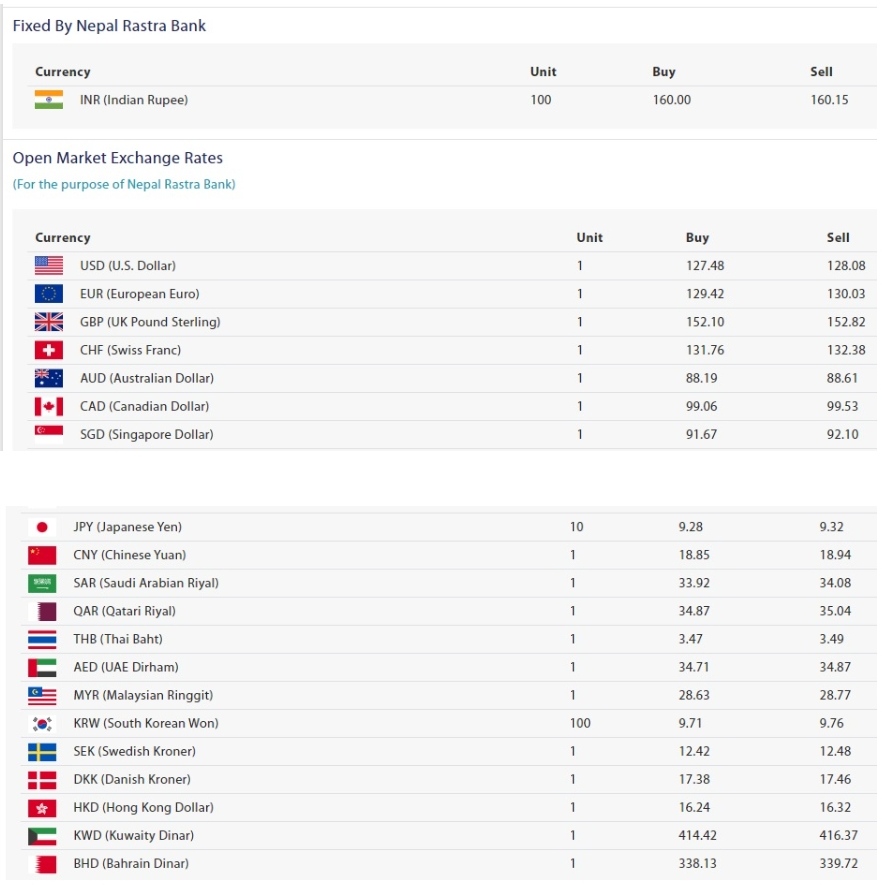
Task: Click the Australian flag icon
Action: (49, 378)
